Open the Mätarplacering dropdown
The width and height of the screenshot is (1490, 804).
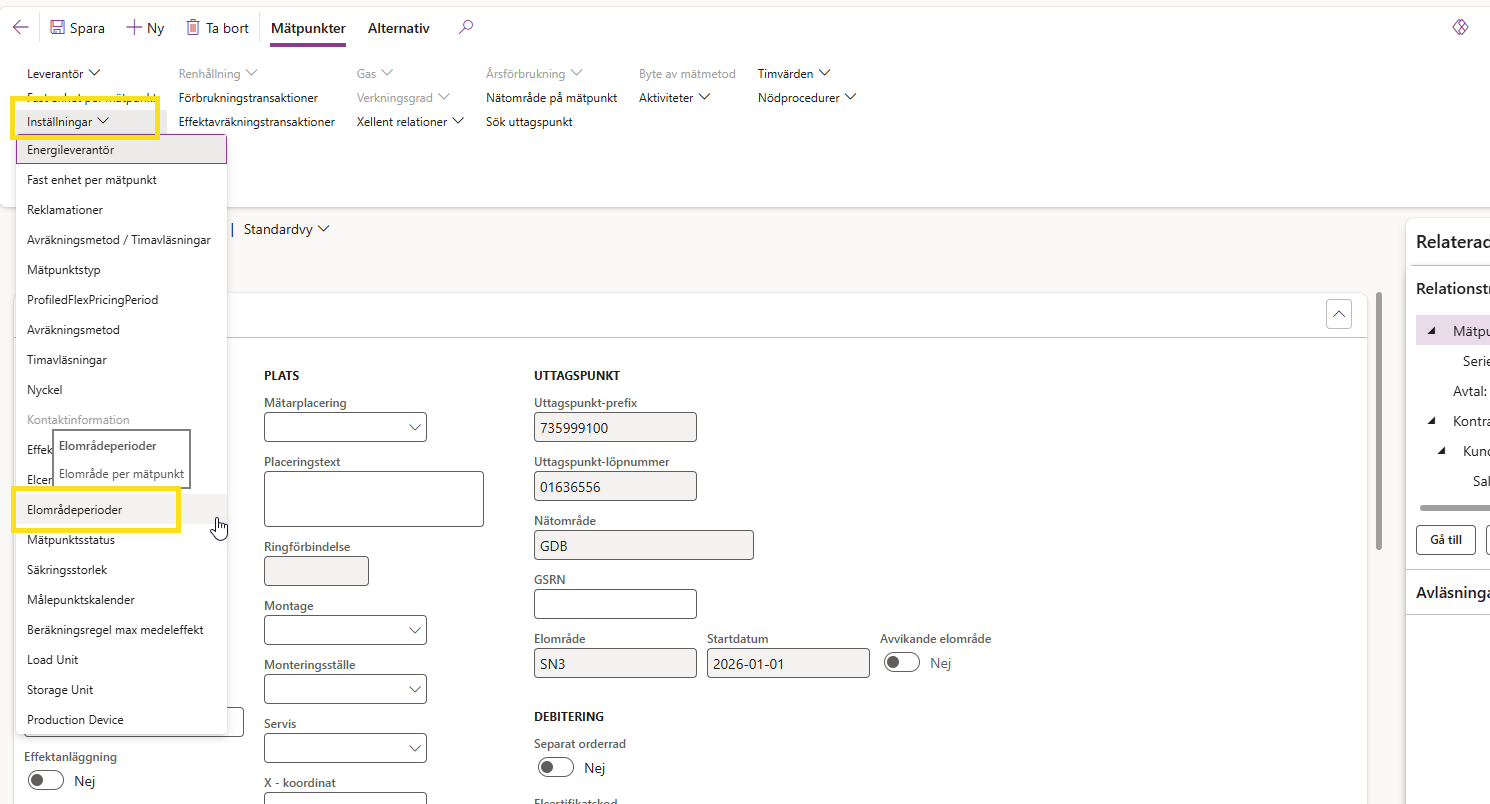pyautogui.click(x=345, y=427)
